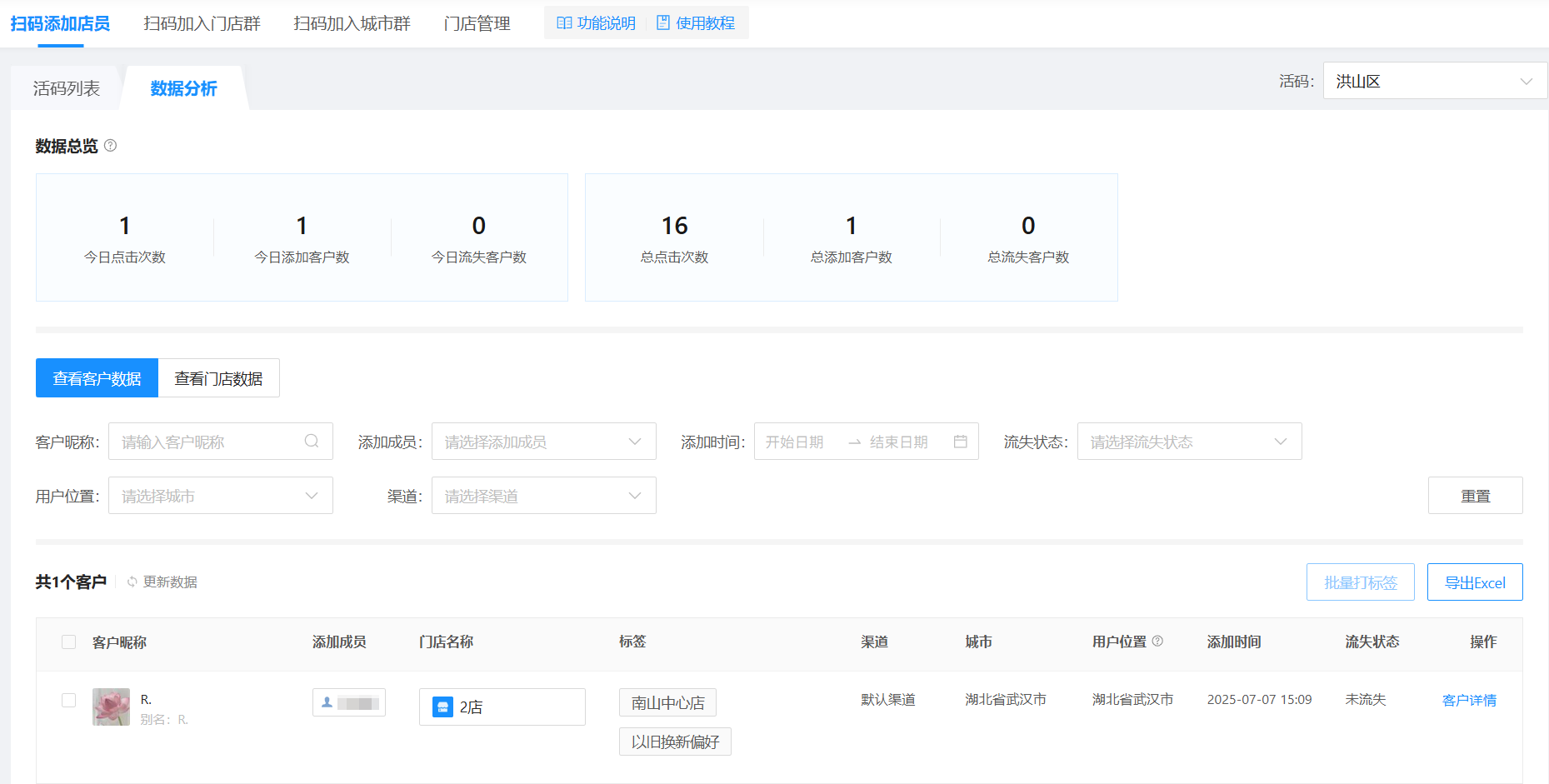Click the 今日点击次数 statistic
Viewport: 1549px width, 784px height.
coord(125,240)
